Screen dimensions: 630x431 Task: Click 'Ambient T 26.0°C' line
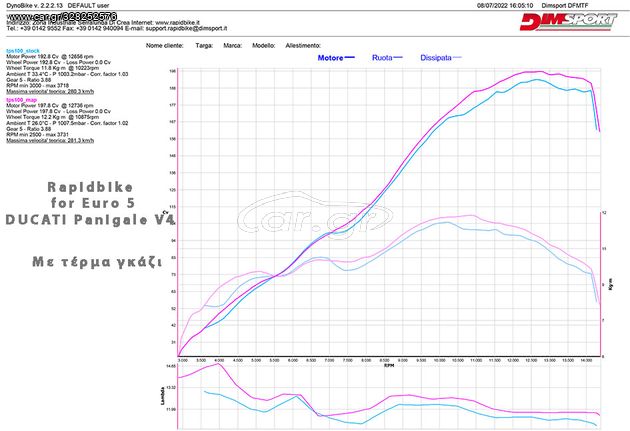67,123
